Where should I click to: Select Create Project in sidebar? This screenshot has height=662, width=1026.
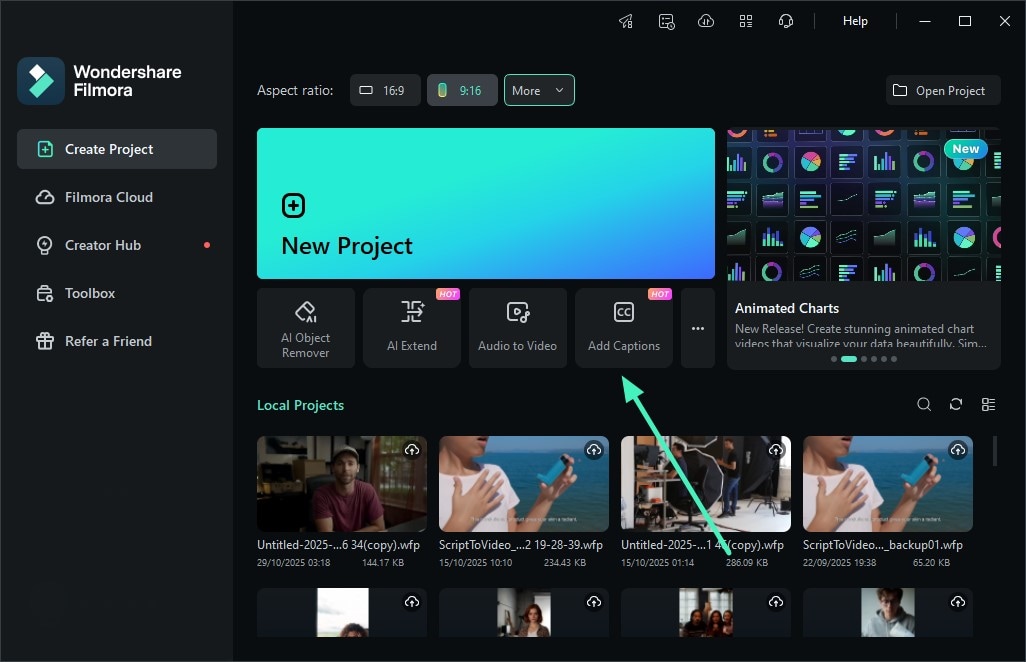pyautogui.click(x=116, y=149)
